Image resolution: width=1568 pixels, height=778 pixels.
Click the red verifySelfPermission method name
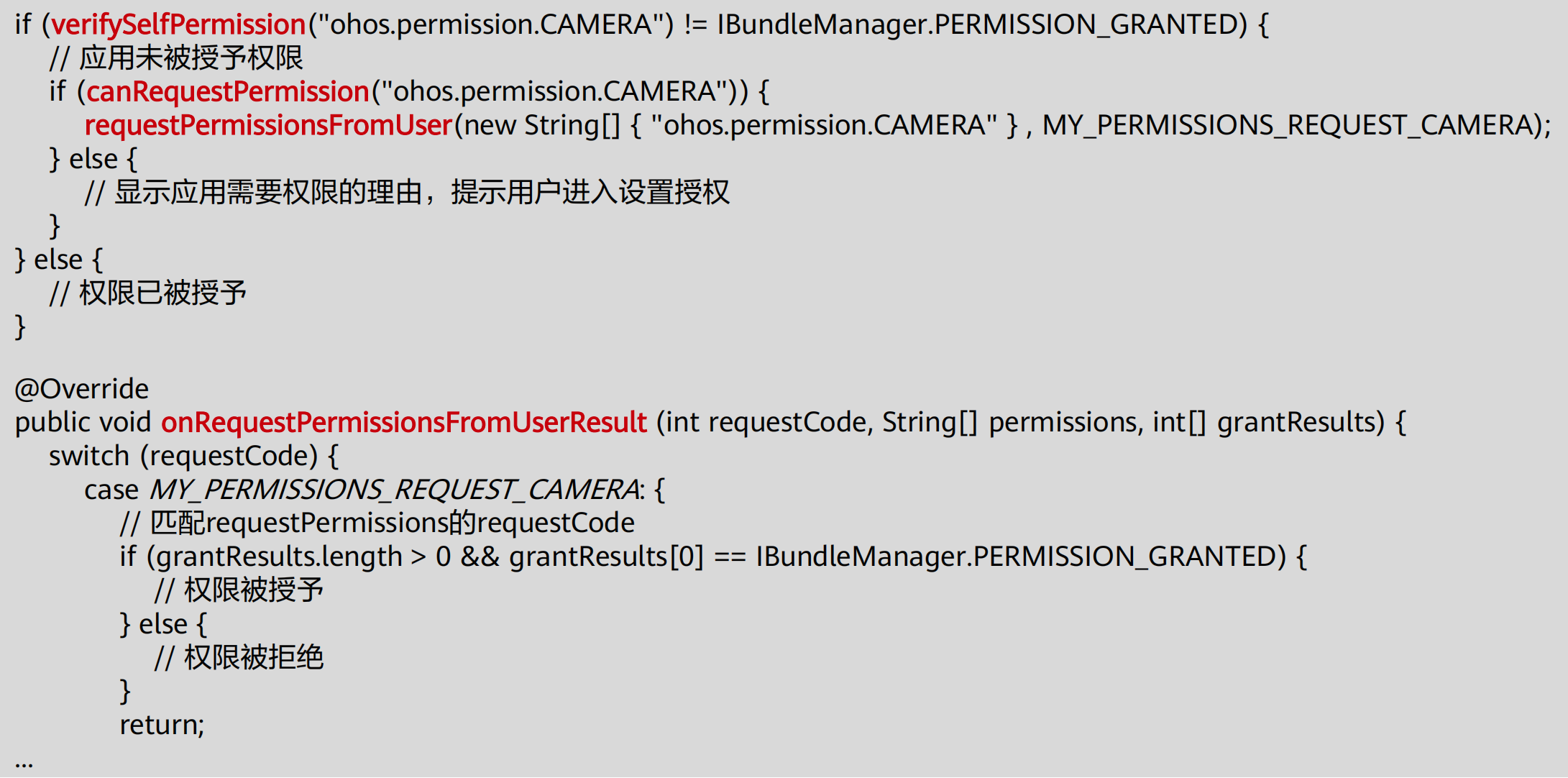coord(178,24)
